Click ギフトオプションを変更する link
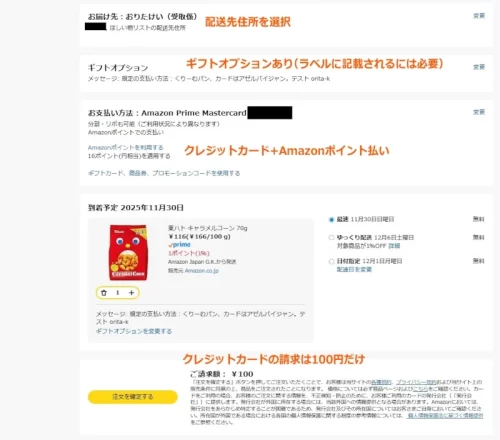 pyautogui.click(x=134, y=331)
